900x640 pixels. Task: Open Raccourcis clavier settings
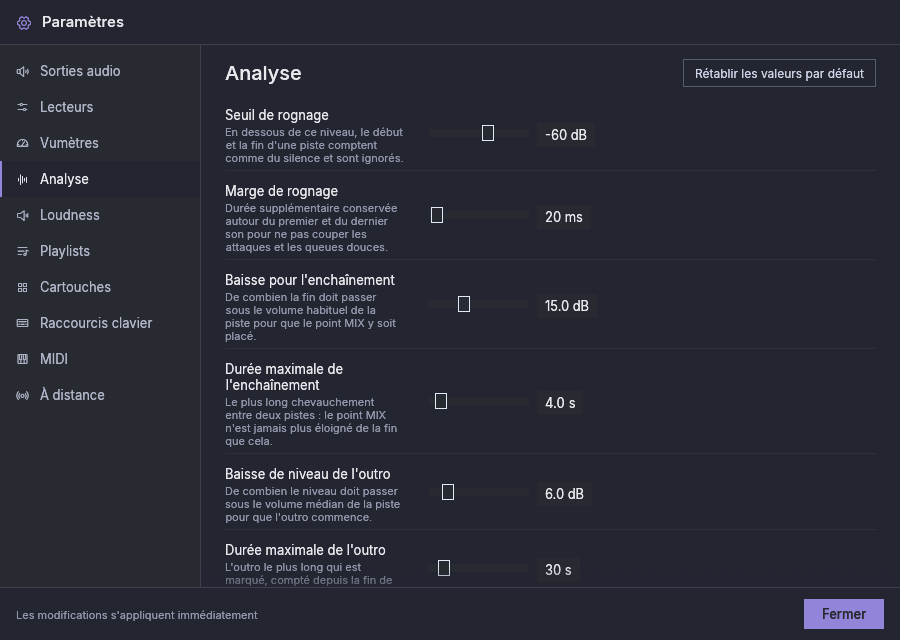tap(100, 323)
